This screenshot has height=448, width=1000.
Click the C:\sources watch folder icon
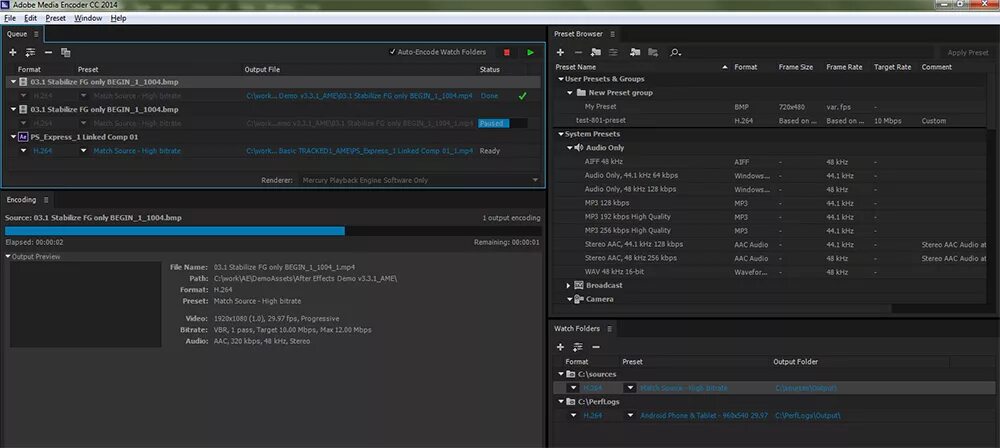(571, 374)
